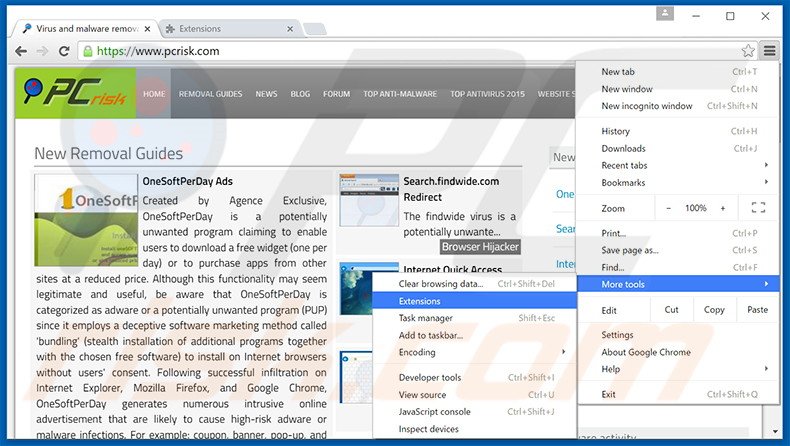This screenshot has width=790, height=446.
Task: Bookmark this page with the star
Action: [x=748, y=51]
